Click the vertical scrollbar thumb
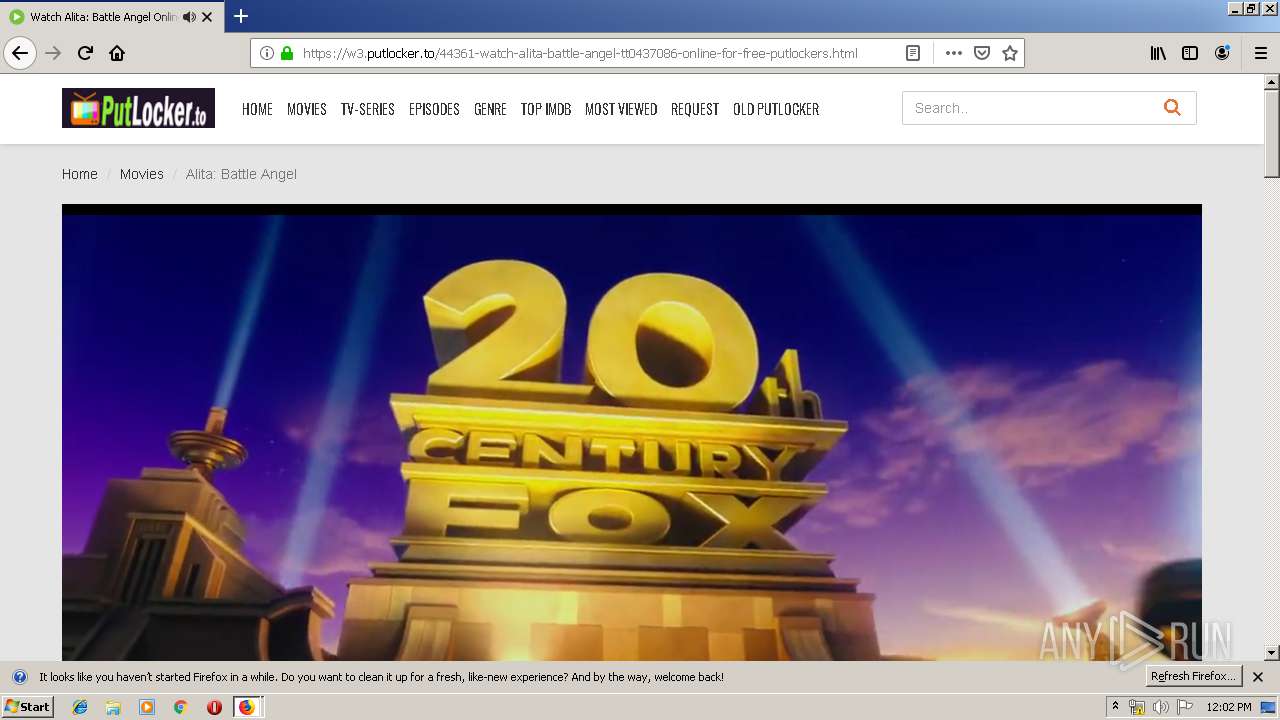 pyautogui.click(x=1272, y=133)
